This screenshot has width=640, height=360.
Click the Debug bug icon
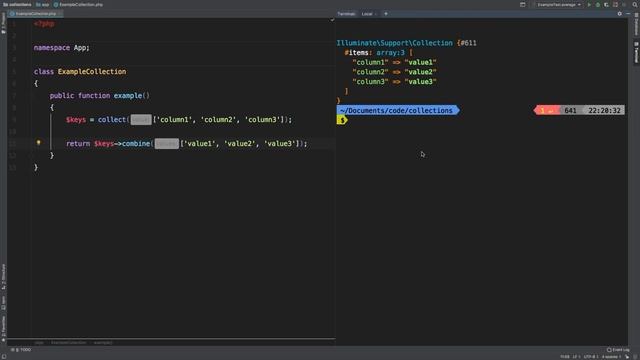pos(598,4)
